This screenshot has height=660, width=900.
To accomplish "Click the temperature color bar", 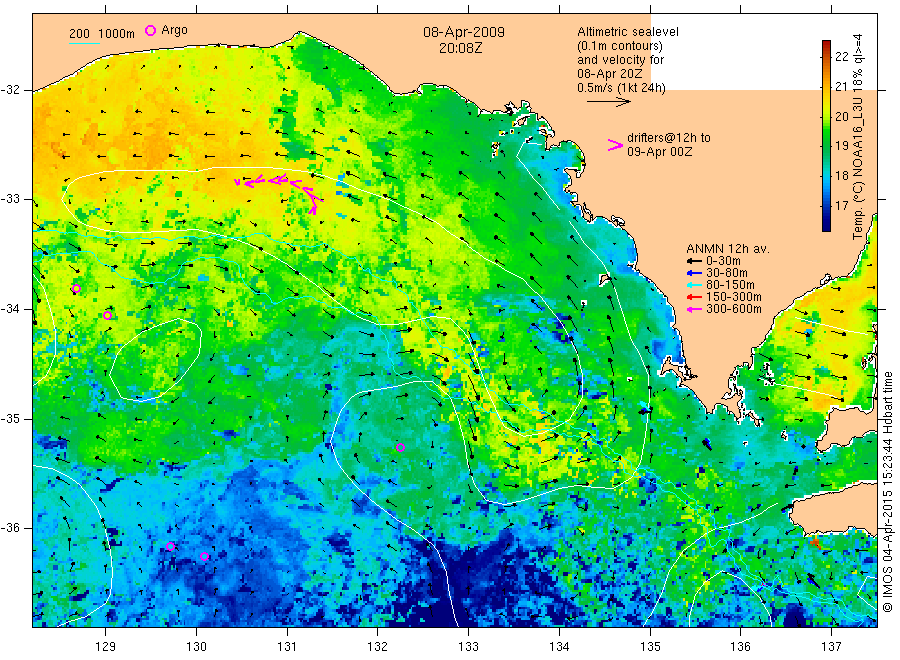I will tap(827, 136).
